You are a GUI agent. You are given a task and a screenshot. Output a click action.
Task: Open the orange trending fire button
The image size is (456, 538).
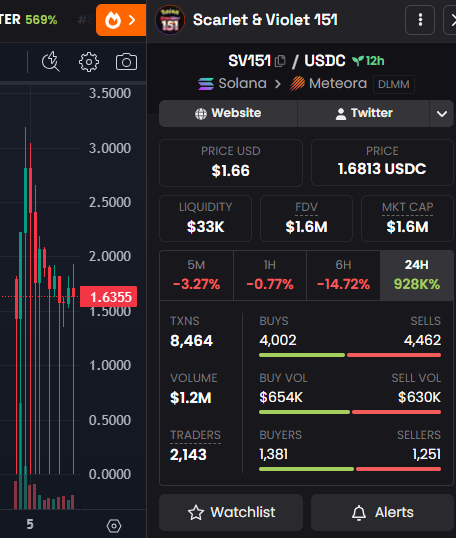coord(121,20)
